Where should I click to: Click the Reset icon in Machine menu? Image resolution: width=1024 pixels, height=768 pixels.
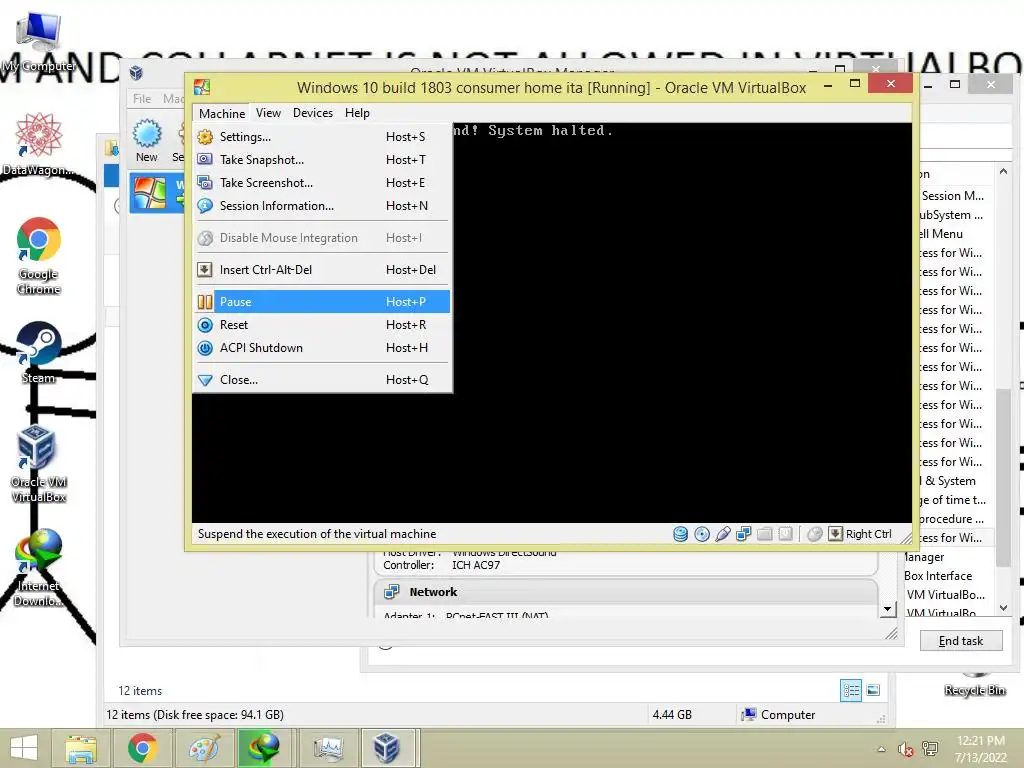tap(205, 325)
